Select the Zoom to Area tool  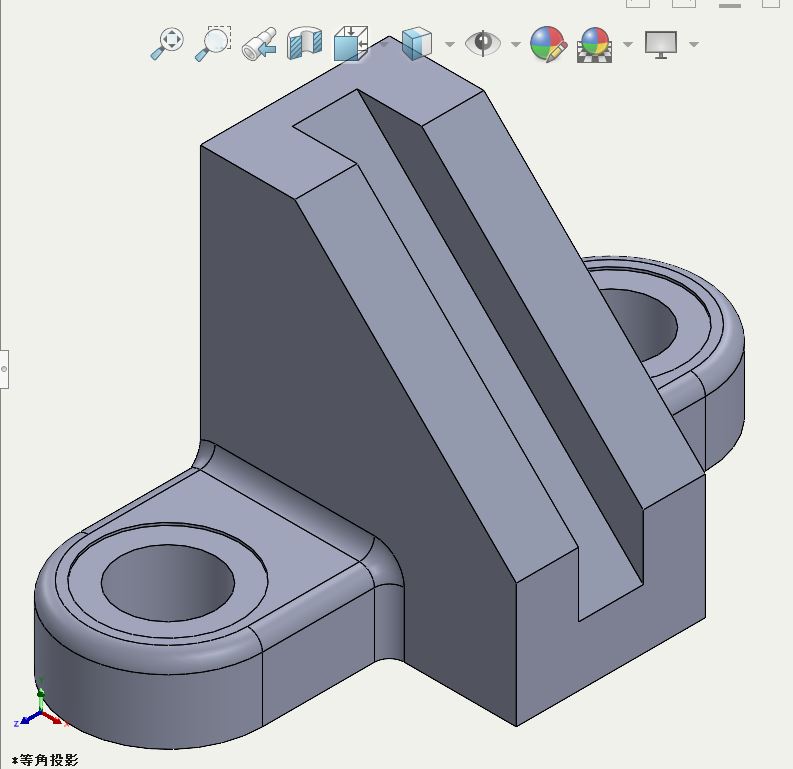pos(213,44)
